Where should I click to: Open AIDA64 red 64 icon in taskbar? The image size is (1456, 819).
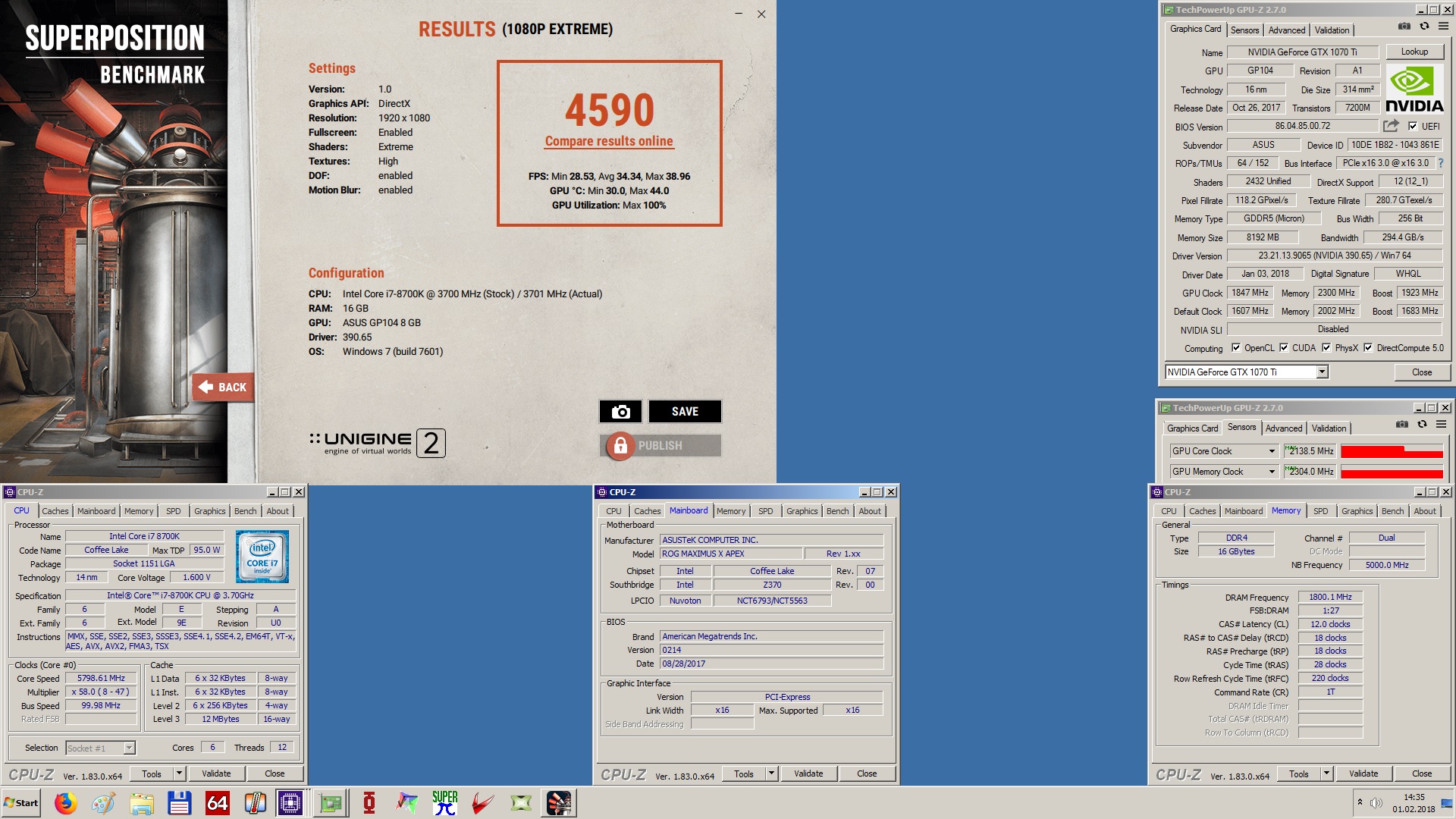click(x=217, y=802)
